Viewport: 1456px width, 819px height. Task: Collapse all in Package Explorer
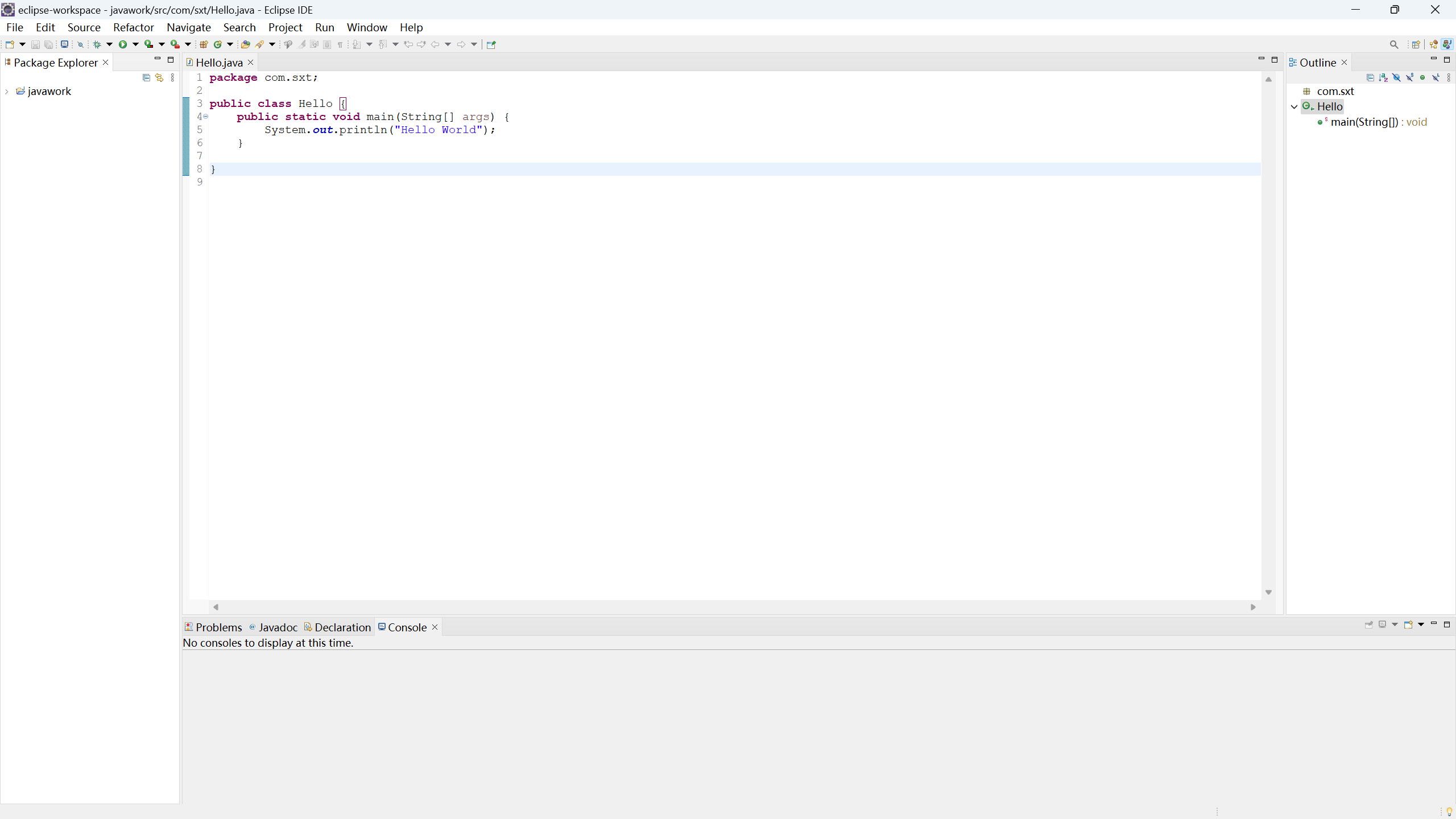coord(146,77)
